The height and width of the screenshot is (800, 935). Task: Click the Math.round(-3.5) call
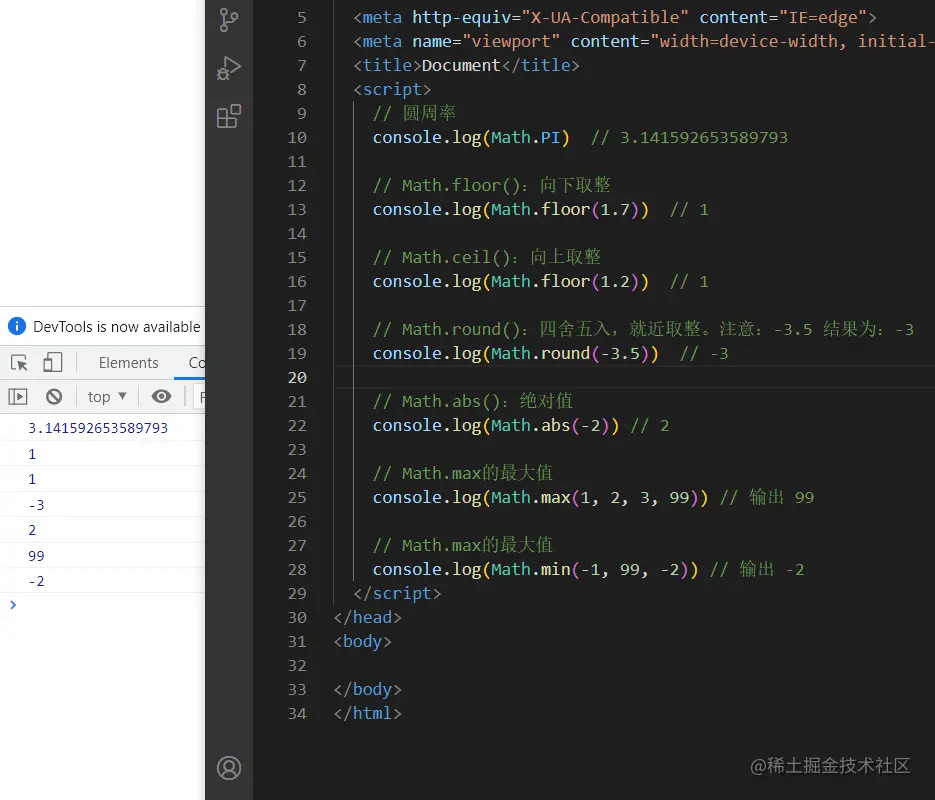(569, 354)
